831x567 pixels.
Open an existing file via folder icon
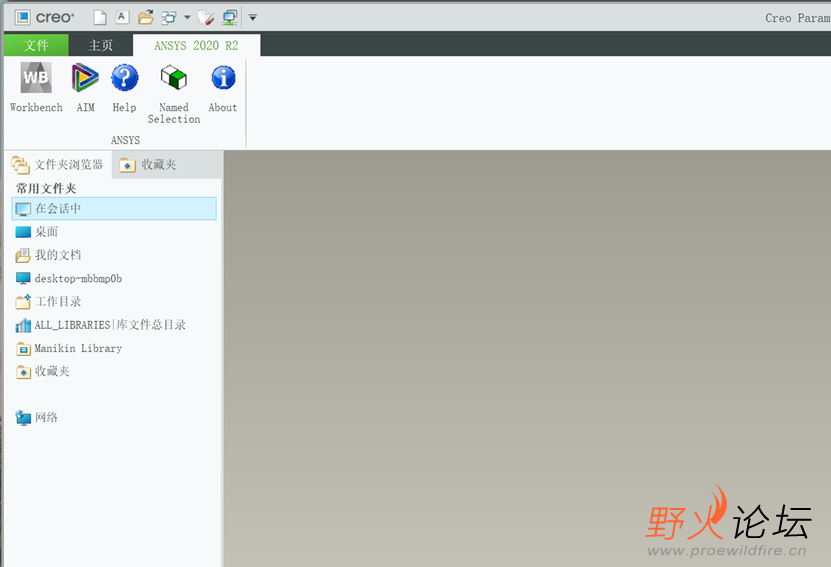[x=146, y=17]
